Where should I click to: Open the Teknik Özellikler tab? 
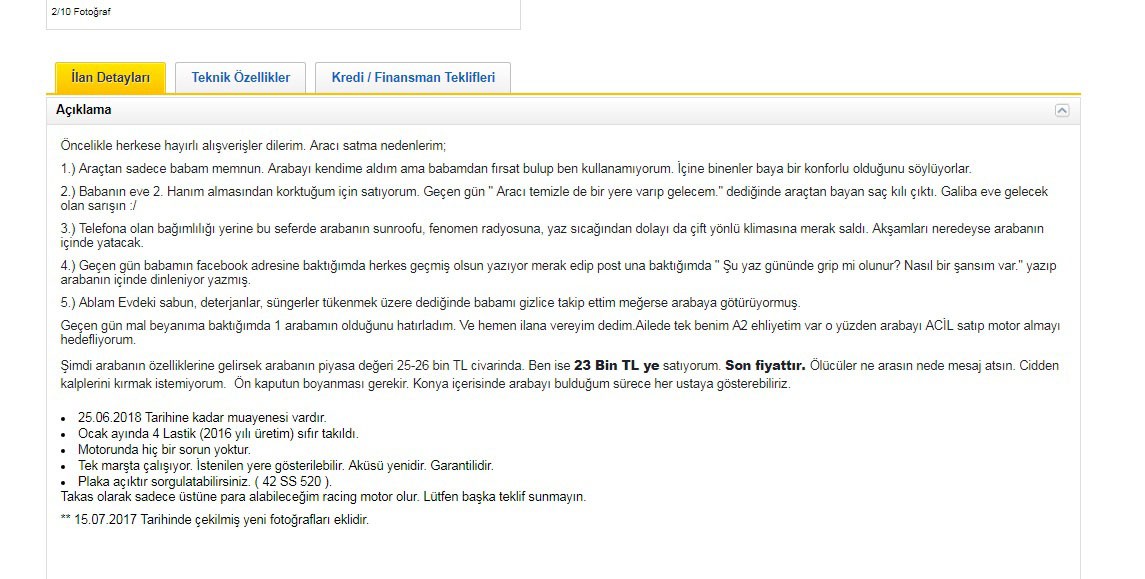[x=240, y=77]
